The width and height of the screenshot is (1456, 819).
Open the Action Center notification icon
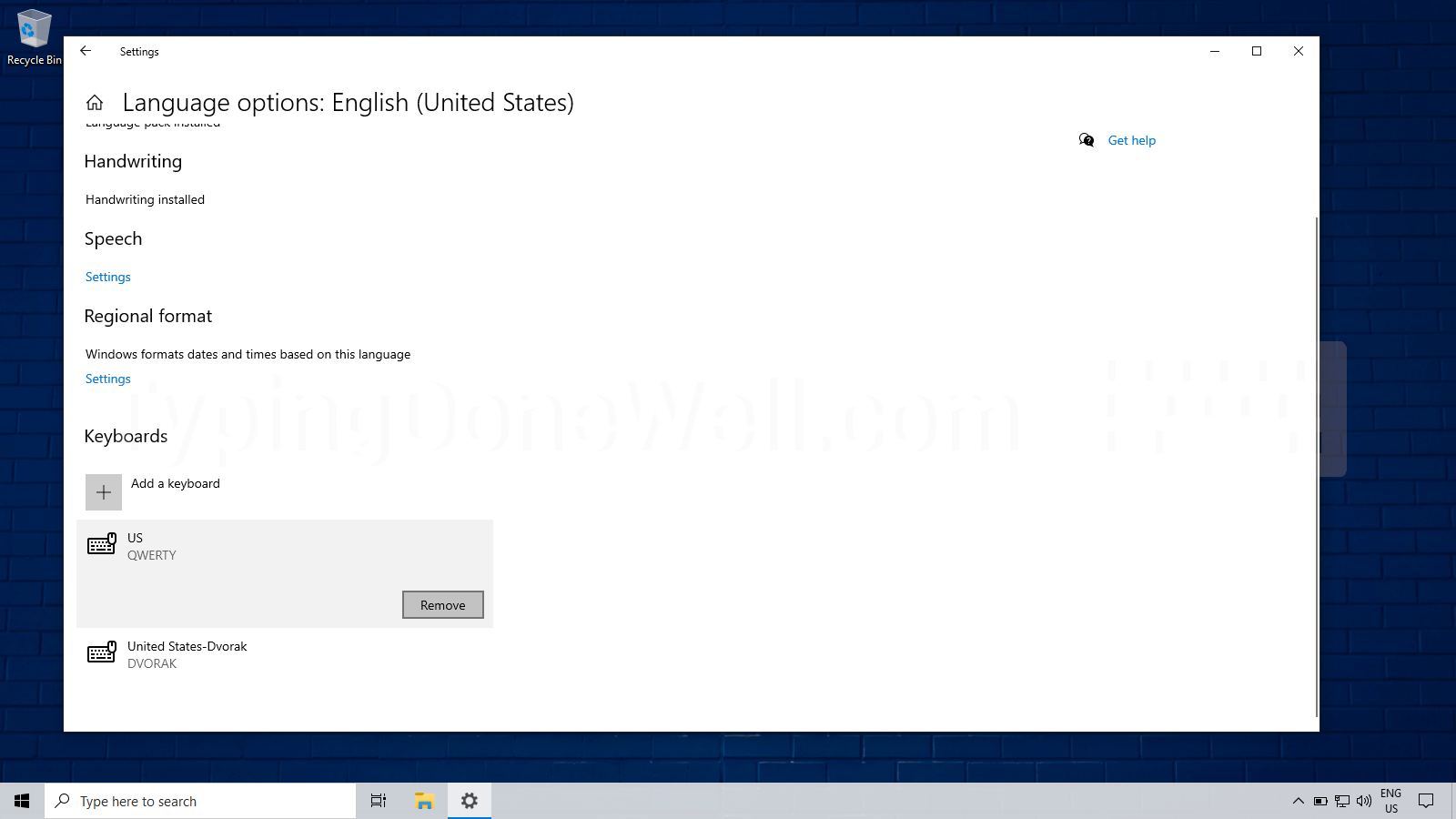click(x=1426, y=801)
